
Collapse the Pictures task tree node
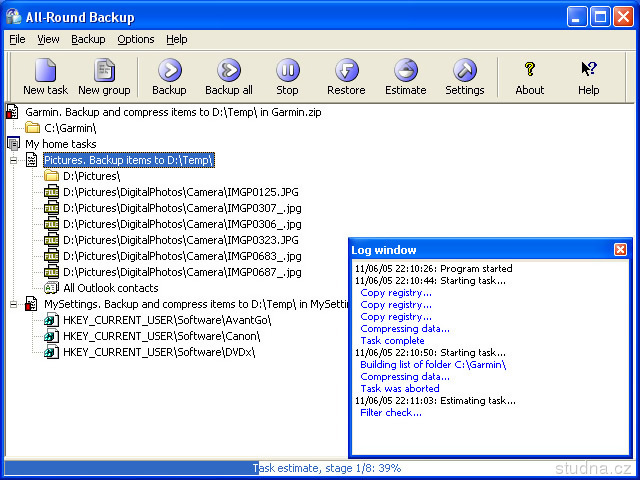[14, 160]
